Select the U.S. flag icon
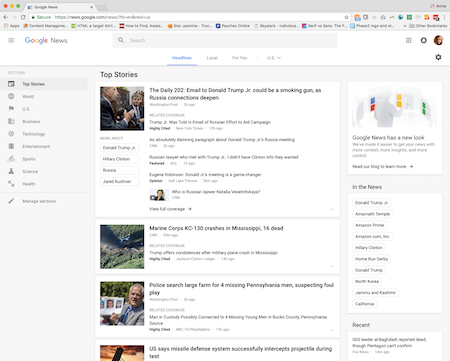The width and height of the screenshot is (450, 361). tap(11, 109)
